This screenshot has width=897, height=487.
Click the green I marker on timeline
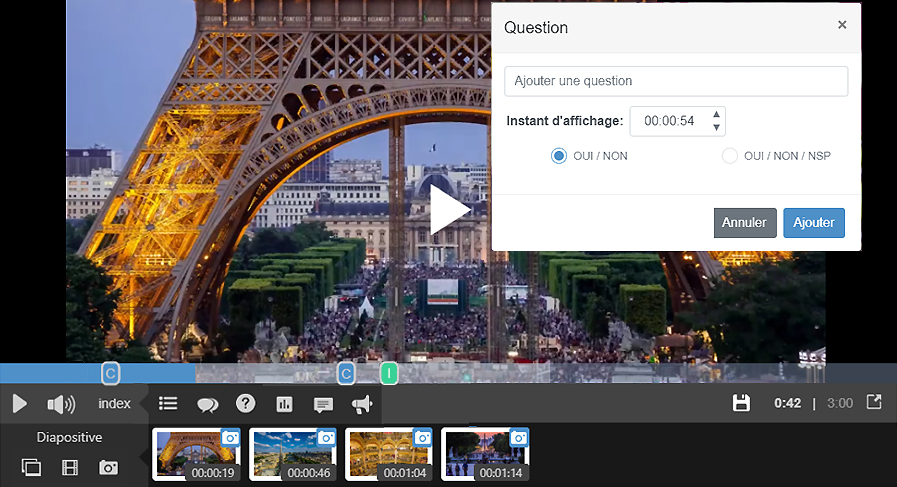[389, 373]
